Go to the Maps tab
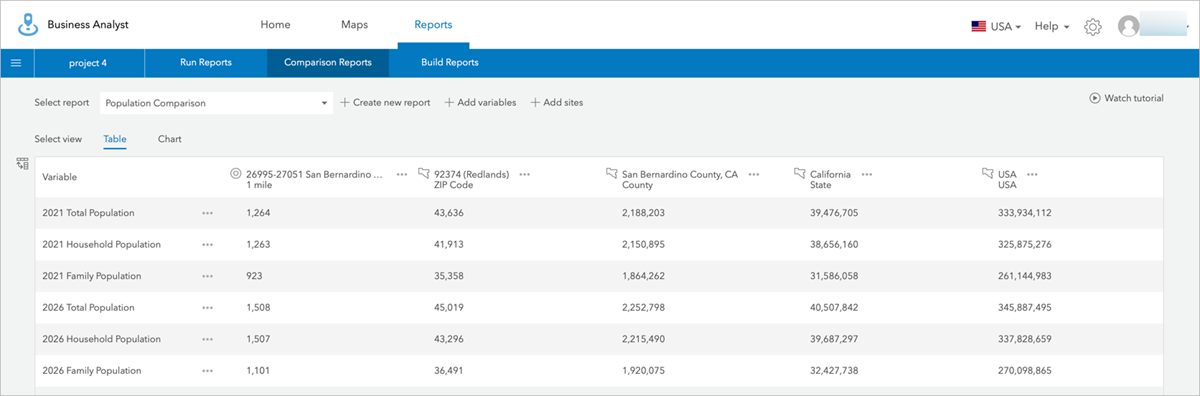1200x396 pixels. point(354,24)
